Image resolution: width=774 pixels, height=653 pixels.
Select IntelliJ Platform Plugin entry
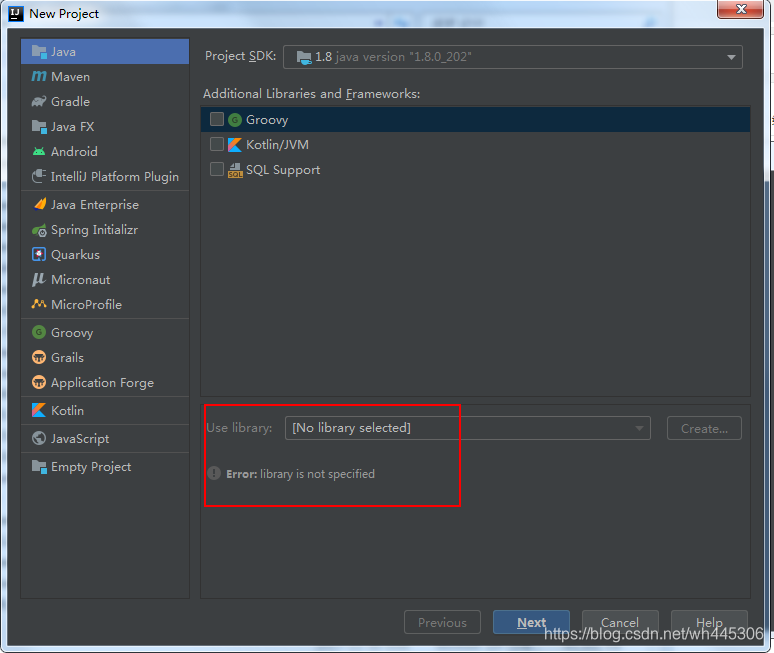[x=105, y=176]
